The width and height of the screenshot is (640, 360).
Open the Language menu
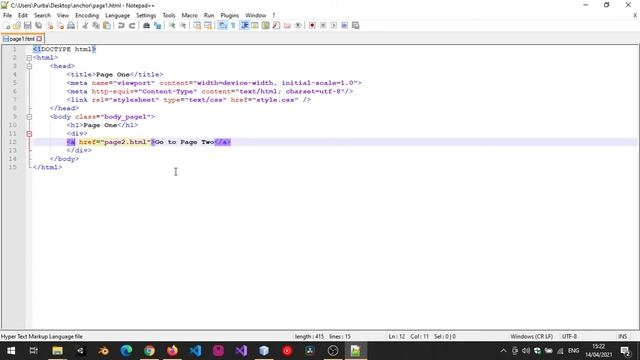118,16
